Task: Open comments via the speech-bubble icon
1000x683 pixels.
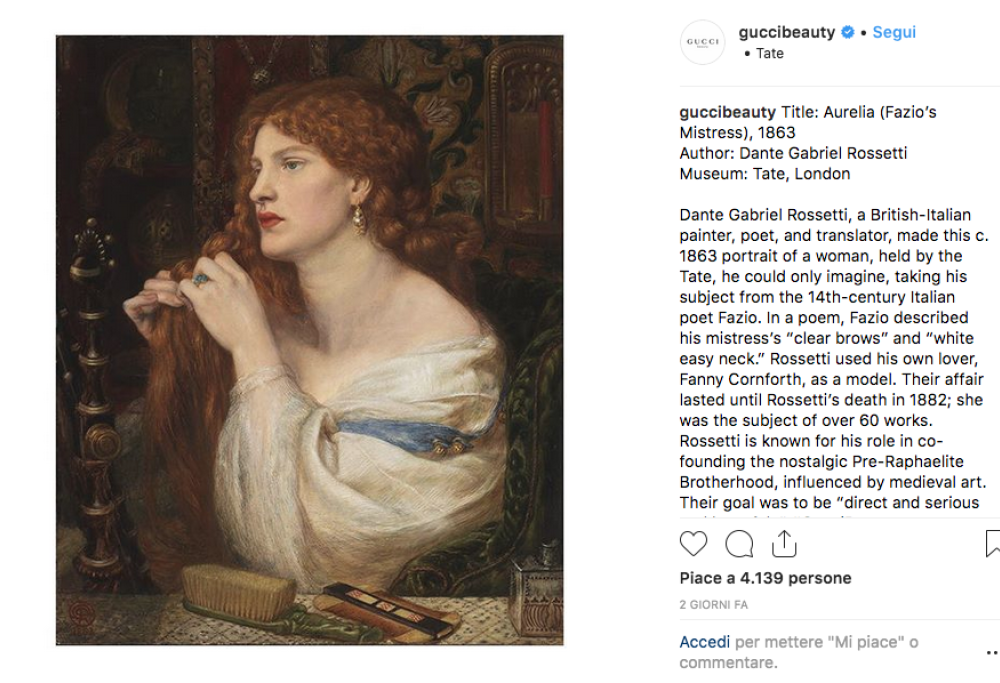Action: click(738, 545)
